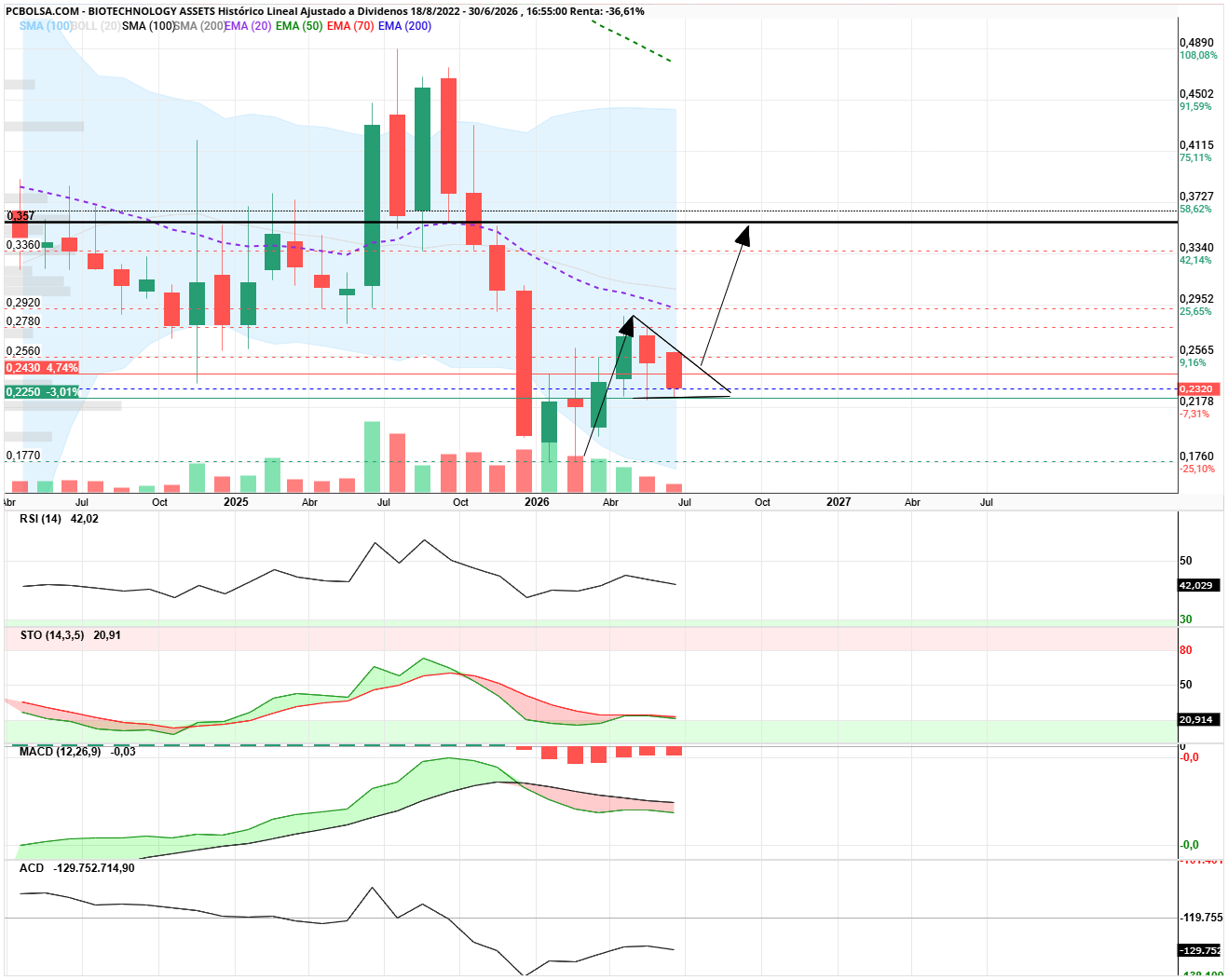Select the -7,31% percentage label
Viewport: 1228px width, 980px height.
[x=1194, y=414]
